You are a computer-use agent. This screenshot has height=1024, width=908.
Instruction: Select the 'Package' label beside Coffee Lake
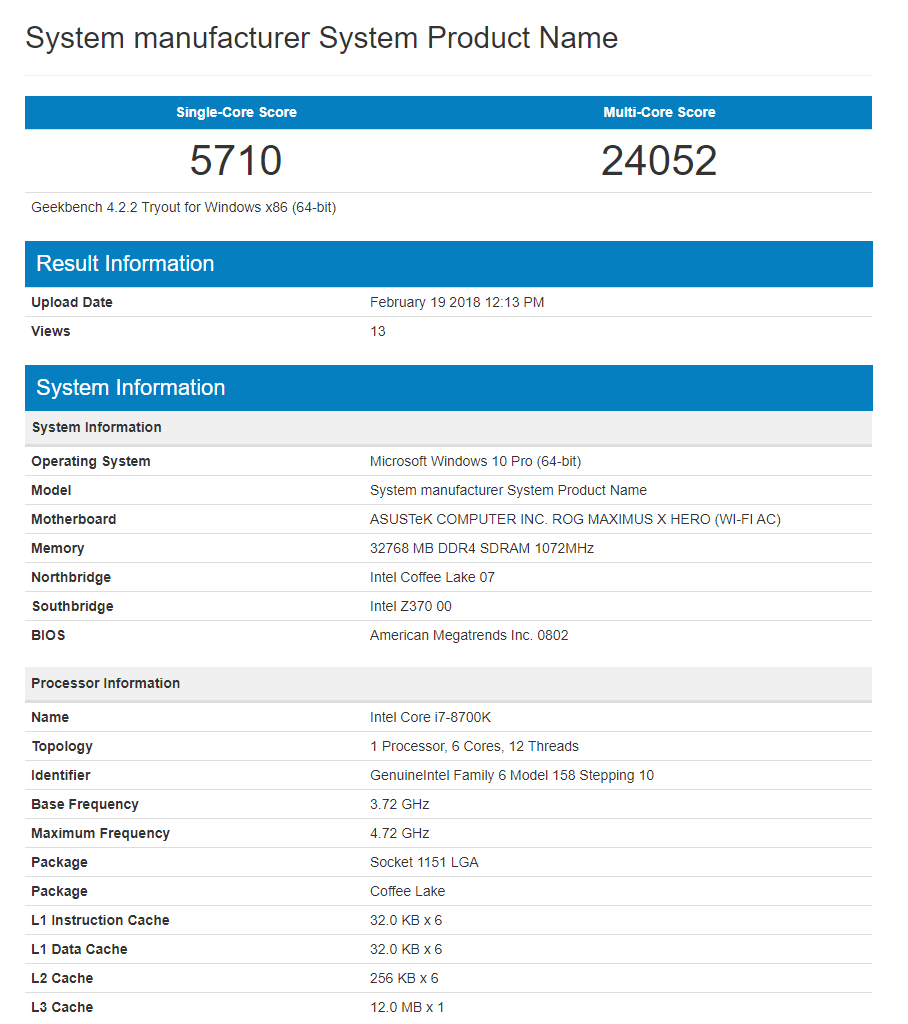coord(59,891)
